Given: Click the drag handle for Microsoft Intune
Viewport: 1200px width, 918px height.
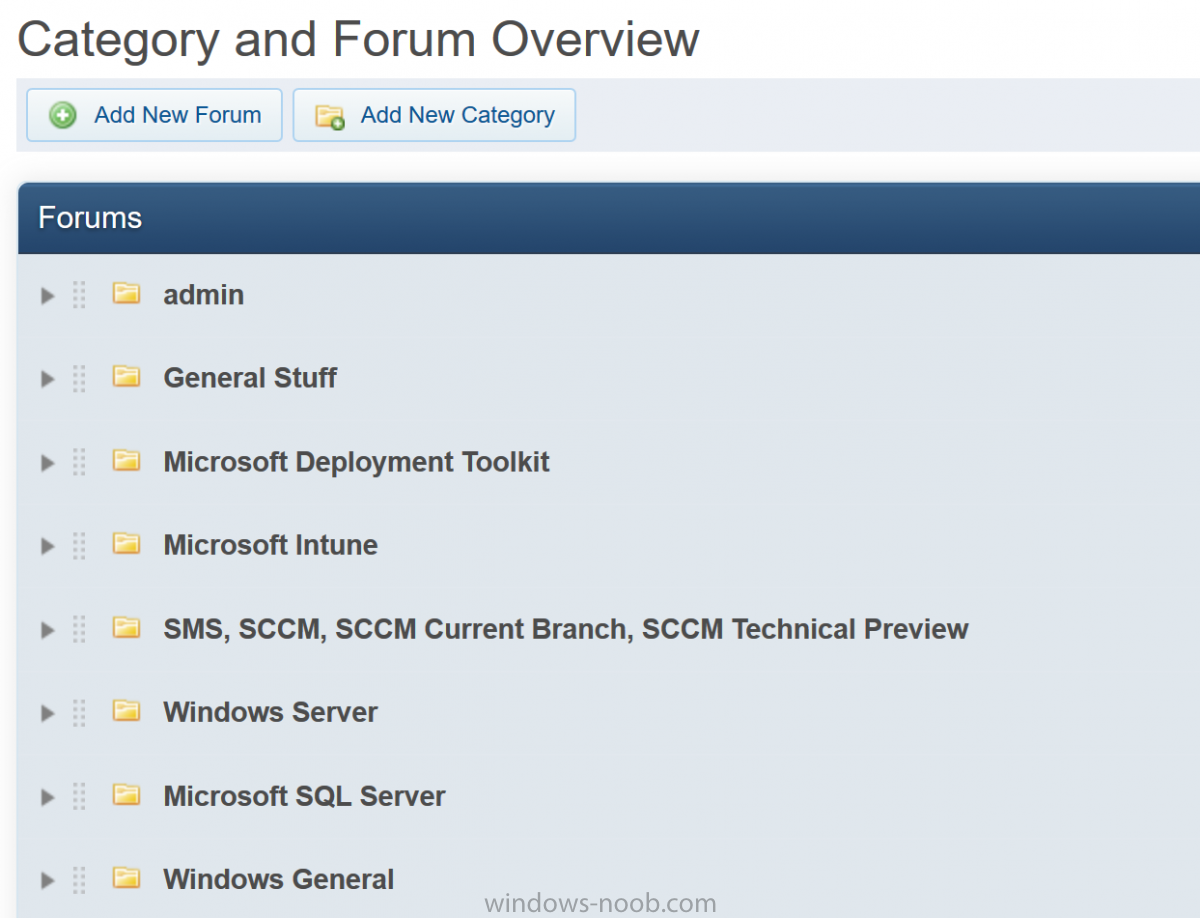Looking at the screenshot, I should [80, 545].
